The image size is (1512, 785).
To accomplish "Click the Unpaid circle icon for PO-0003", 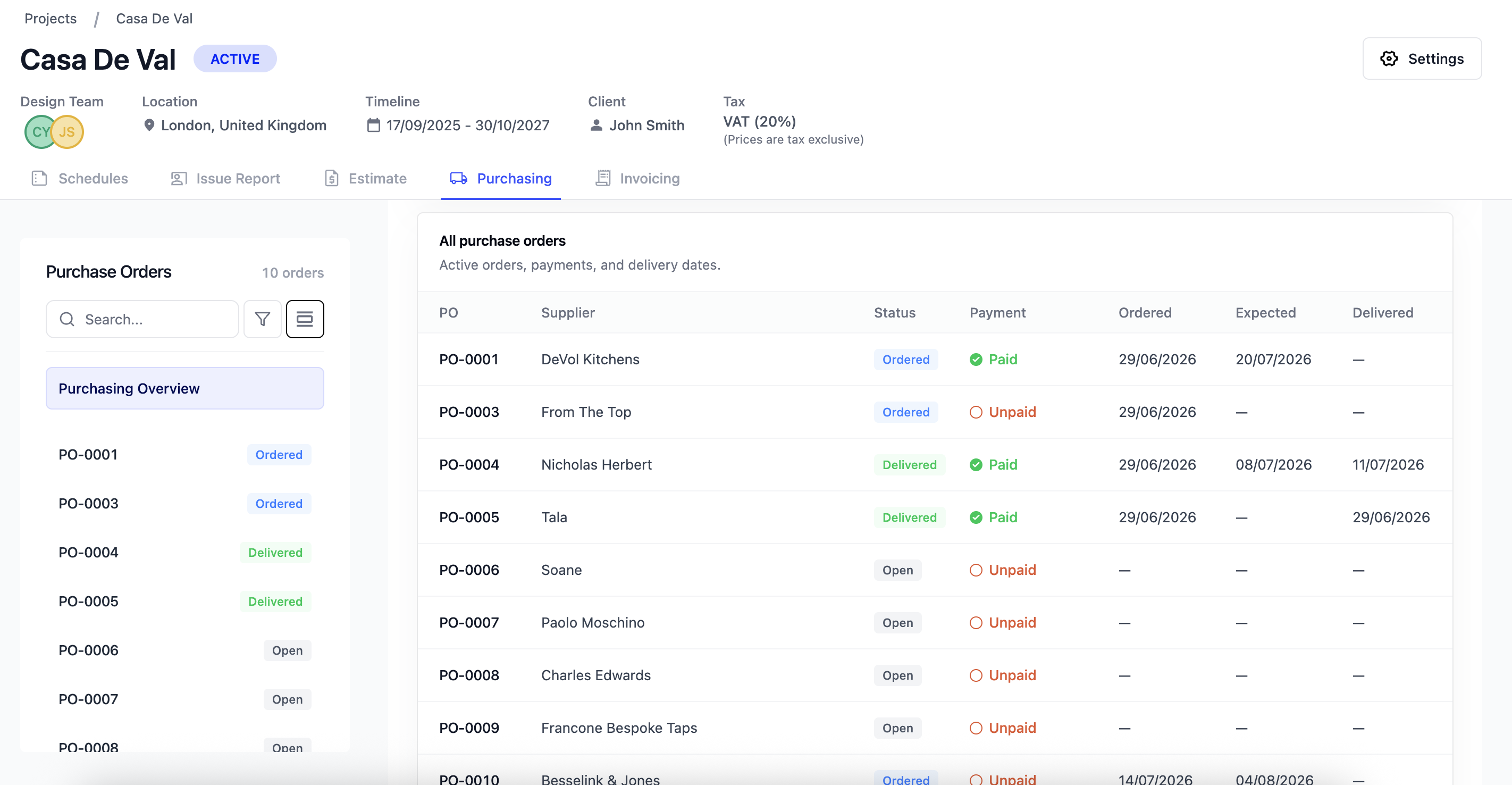I will pyautogui.click(x=976, y=412).
